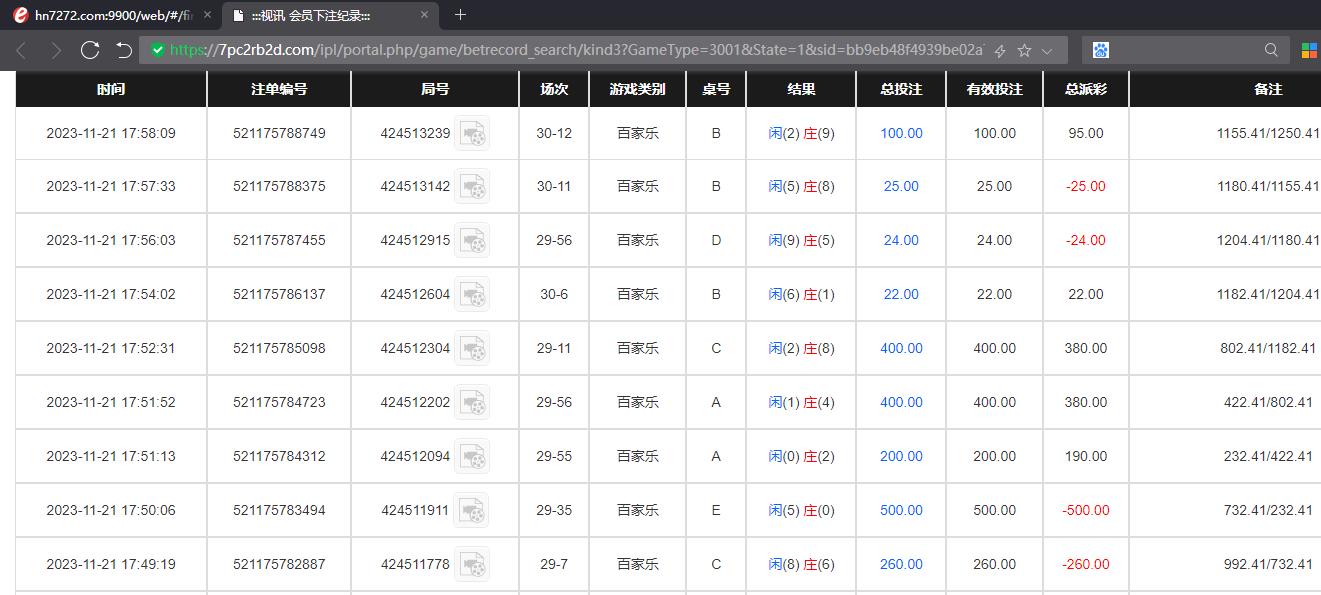Open video replay for round 424512304
The image size is (1321, 595).
[x=472, y=348]
